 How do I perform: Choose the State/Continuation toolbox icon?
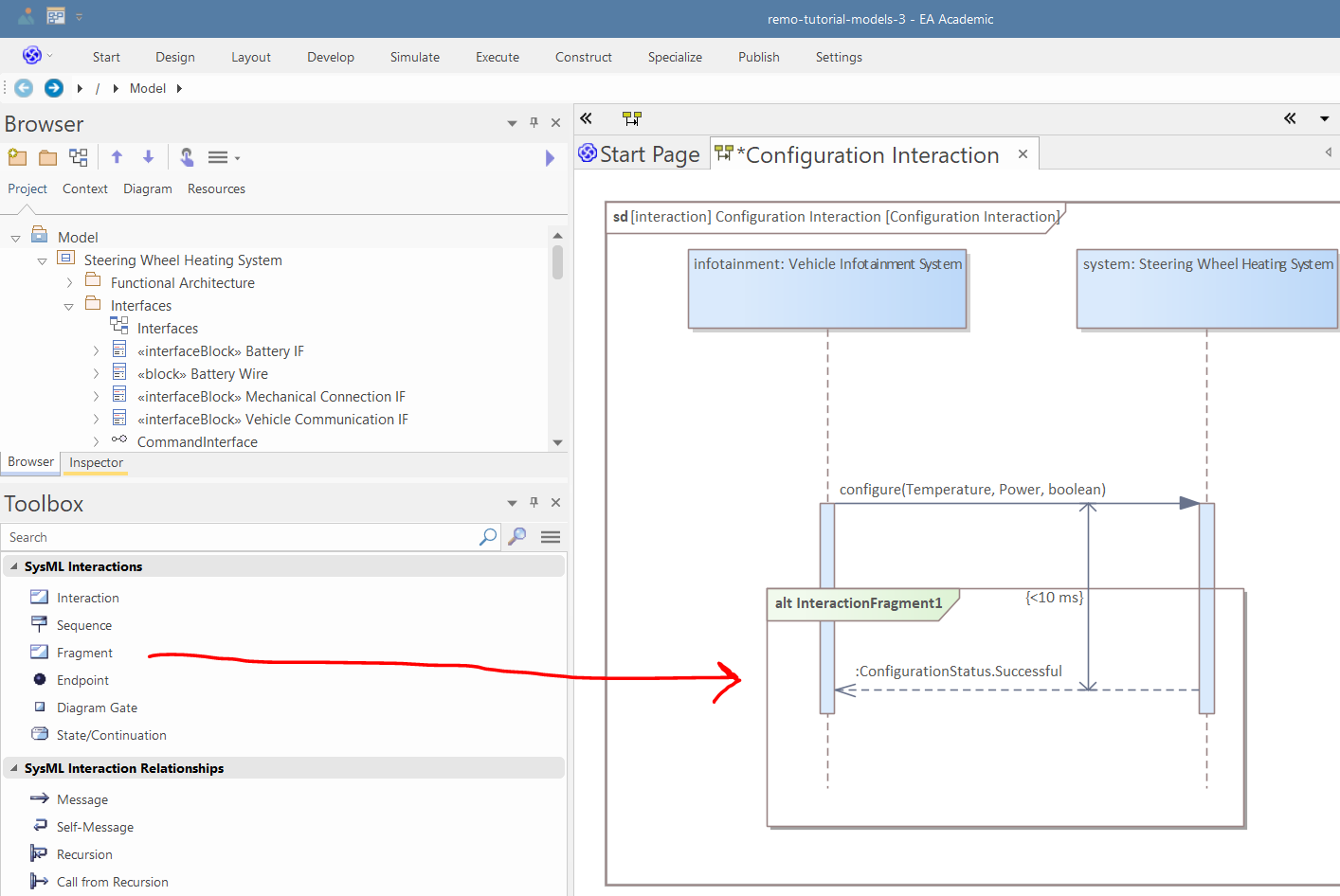[40, 734]
